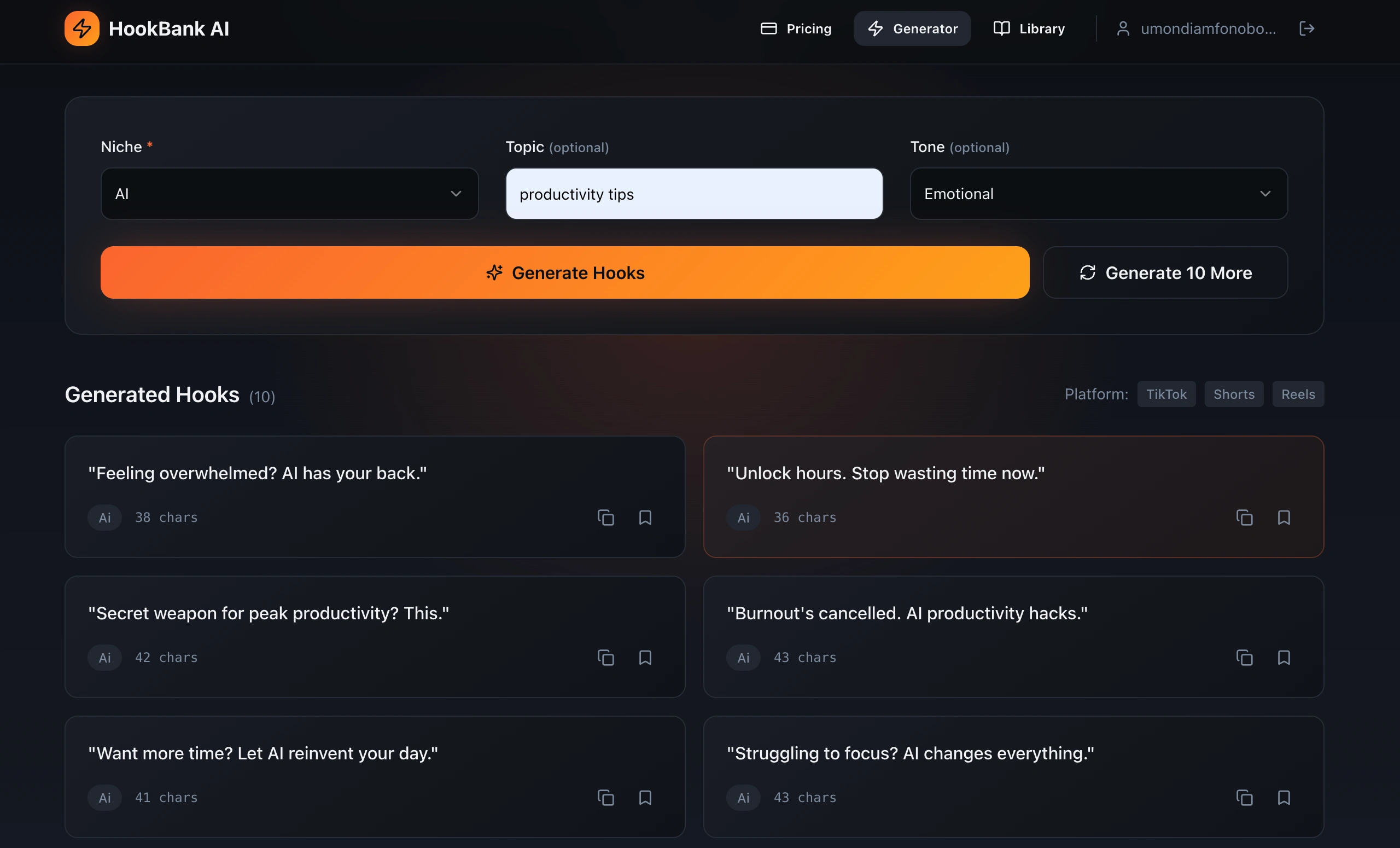Click the HookBank AI lightning logo
This screenshot has height=848, width=1400.
coord(82,28)
